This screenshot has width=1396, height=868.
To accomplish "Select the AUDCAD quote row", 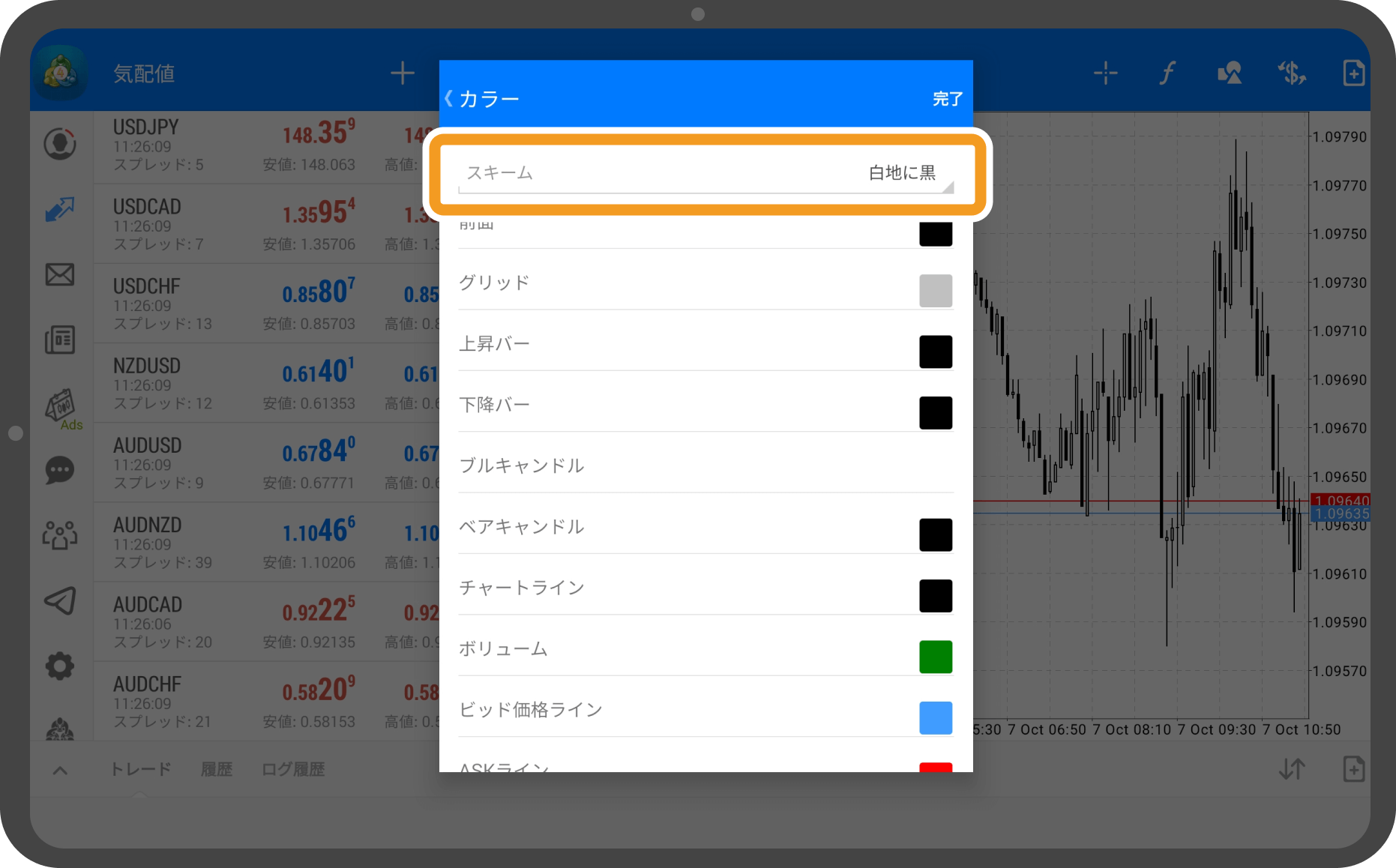I will pos(266,623).
